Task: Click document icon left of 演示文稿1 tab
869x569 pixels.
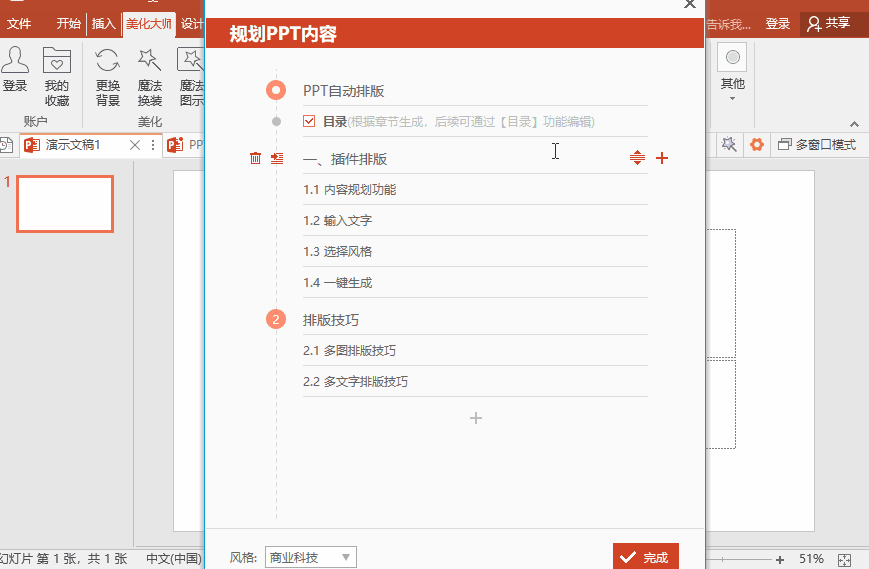Action: (x=6, y=145)
